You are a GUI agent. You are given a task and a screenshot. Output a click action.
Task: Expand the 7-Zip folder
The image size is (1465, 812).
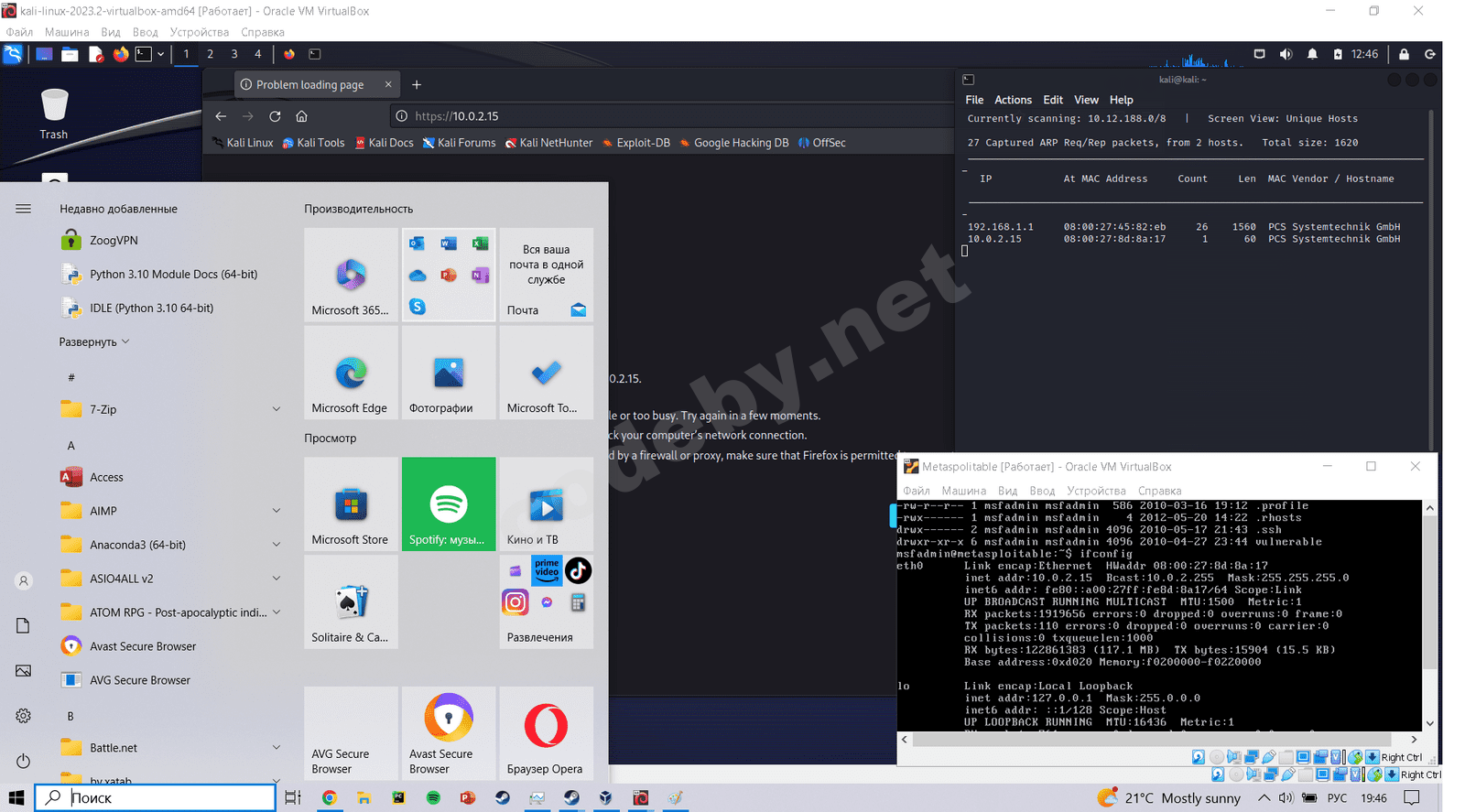coord(276,409)
